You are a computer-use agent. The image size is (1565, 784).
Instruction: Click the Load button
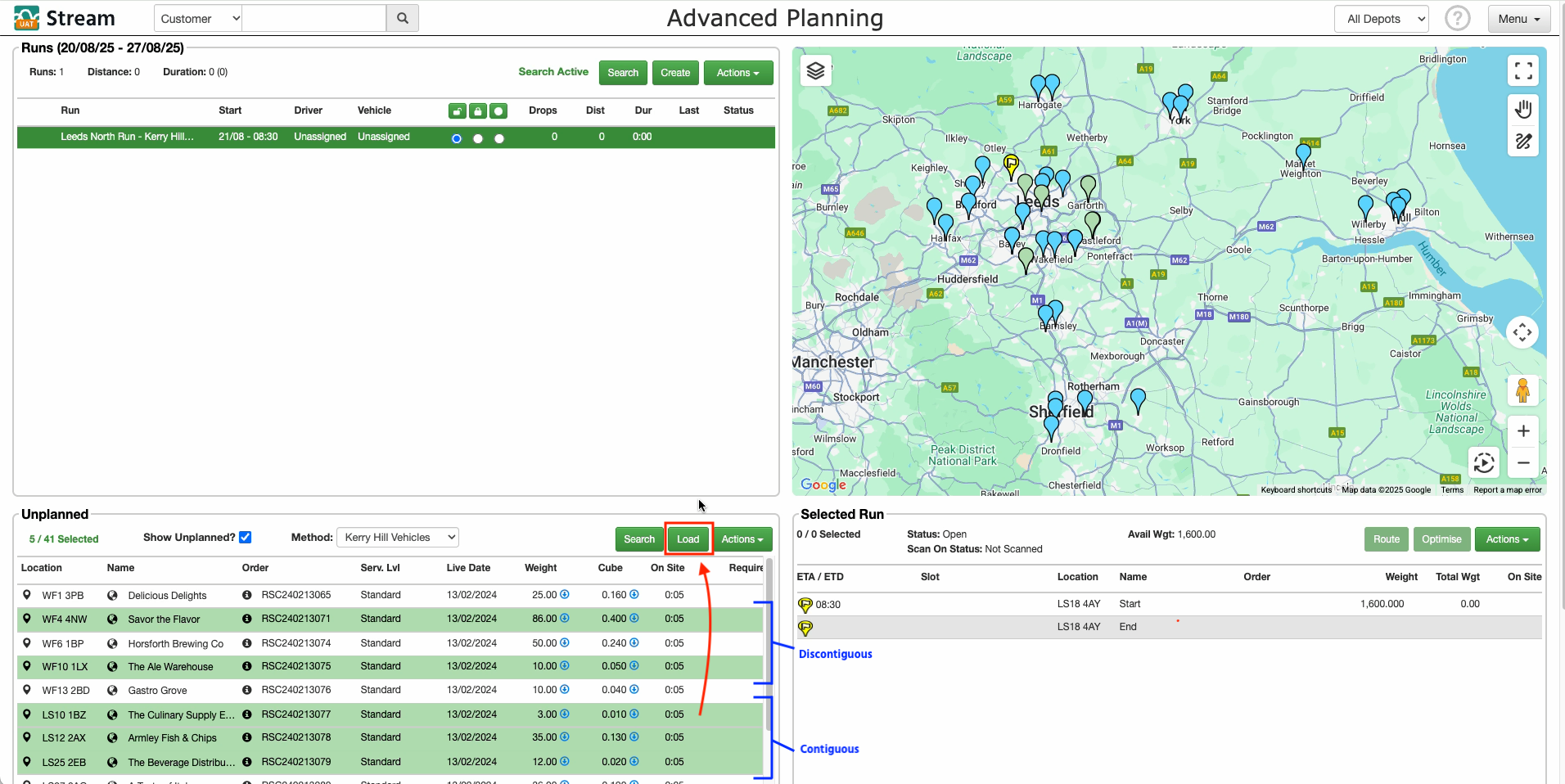click(688, 539)
